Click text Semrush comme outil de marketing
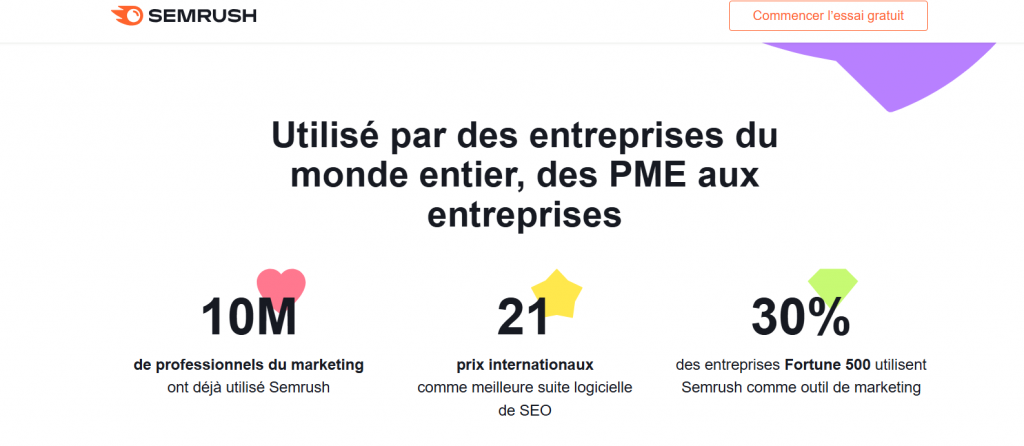This screenshot has width=1024, height=446. click(801, 387)
